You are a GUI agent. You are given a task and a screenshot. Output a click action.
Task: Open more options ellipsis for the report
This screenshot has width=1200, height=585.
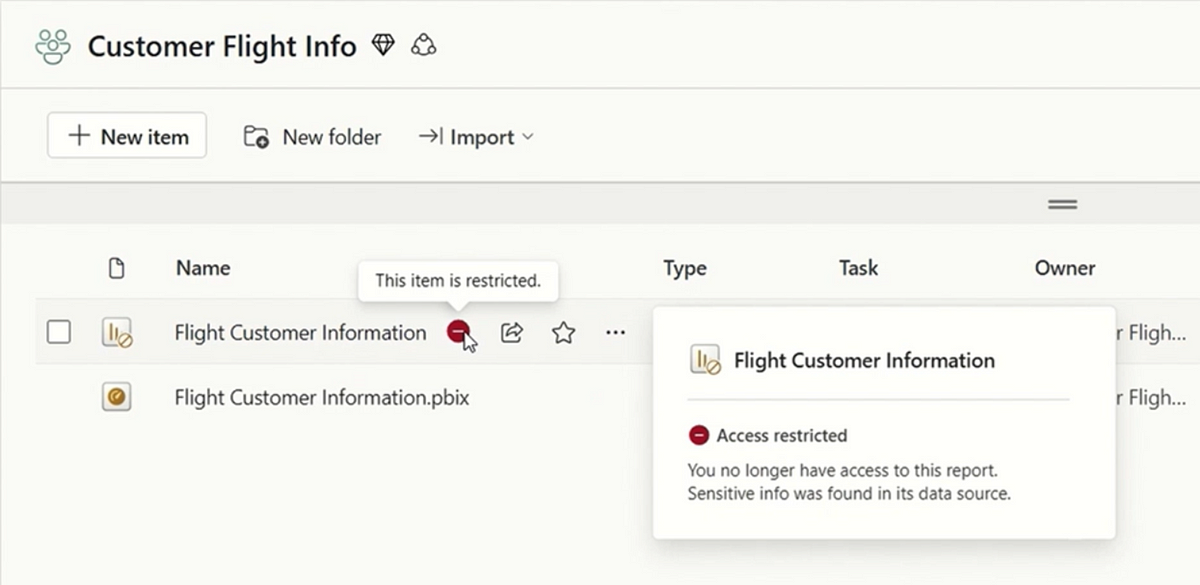615,333
